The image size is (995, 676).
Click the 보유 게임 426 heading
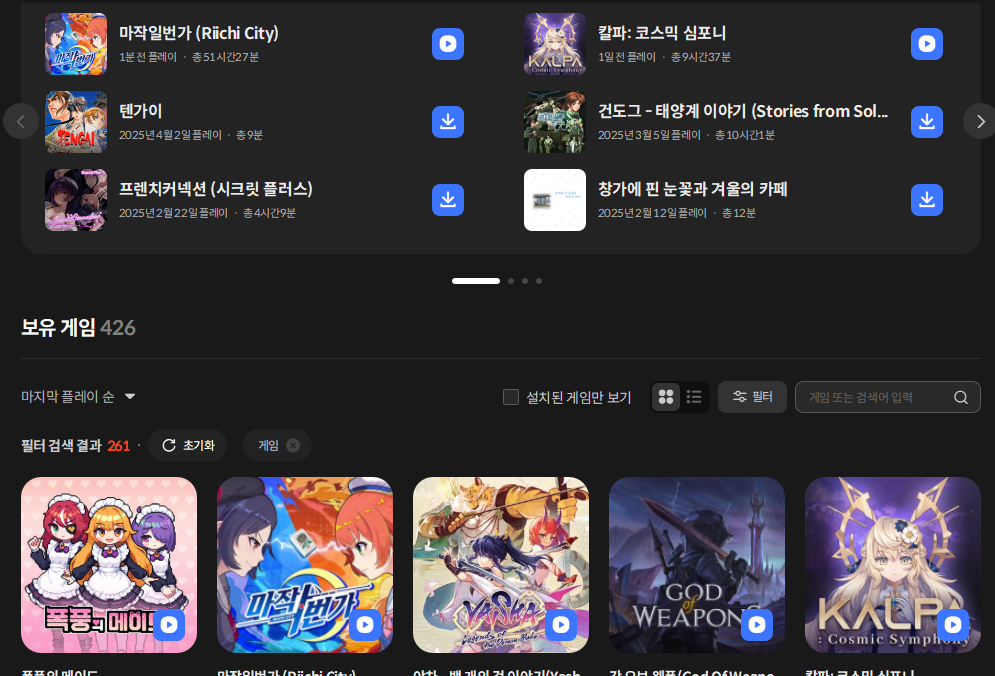click(79, 328)
